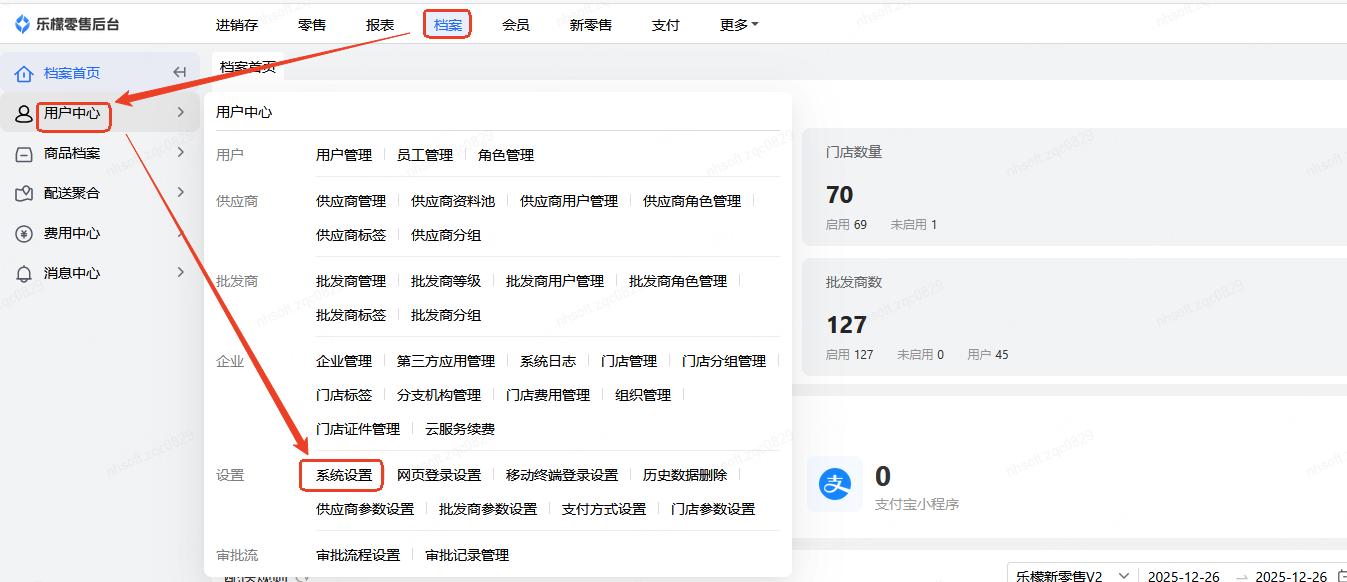This screenshot has width=1347, height=582.
Task: Click the 乐檬零售后台 logo icon
Action: [x=22, y=25]
